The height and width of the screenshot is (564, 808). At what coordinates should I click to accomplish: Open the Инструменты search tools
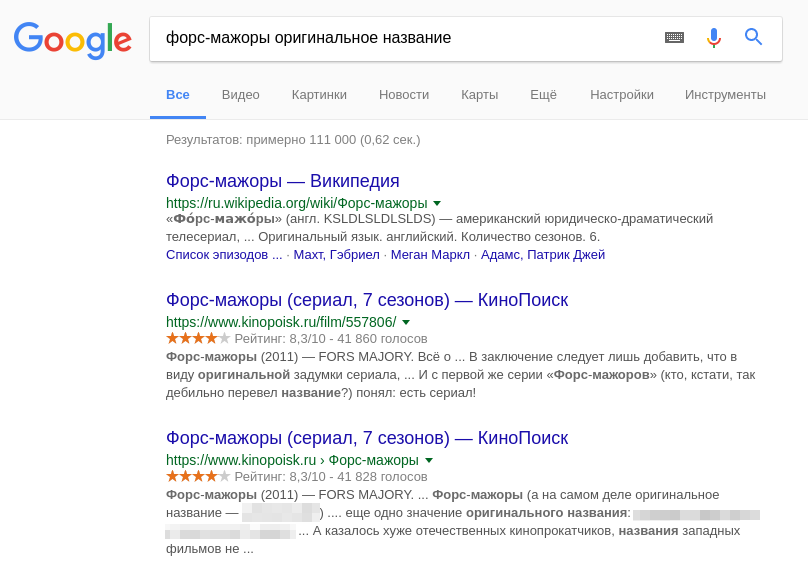[725, 95]
